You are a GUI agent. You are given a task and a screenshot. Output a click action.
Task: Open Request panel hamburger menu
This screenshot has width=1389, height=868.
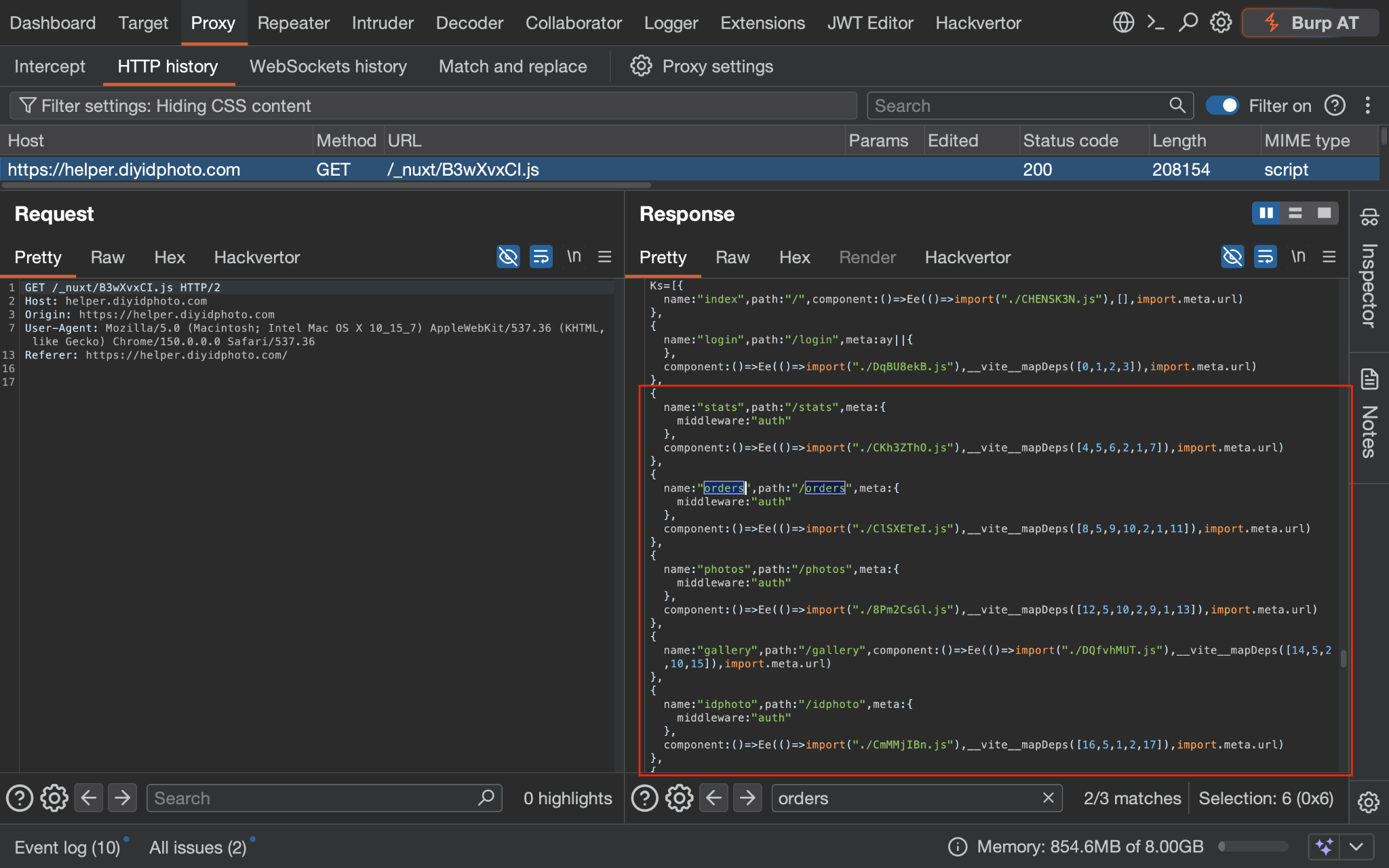[x=605, y=256]
